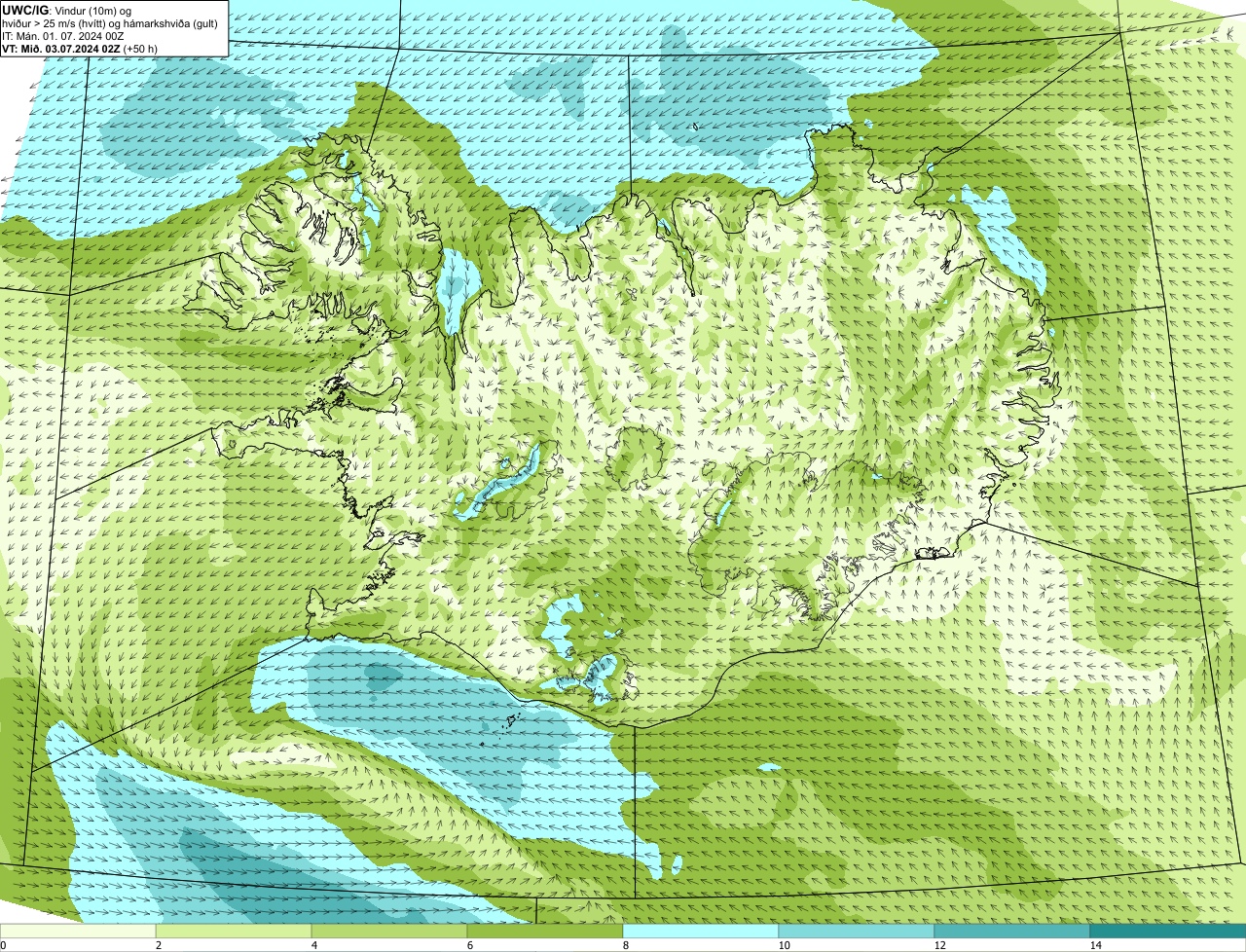Click the 6–8 m/s darker green legend swatch
1246x952 pixels.
point(545,931)
